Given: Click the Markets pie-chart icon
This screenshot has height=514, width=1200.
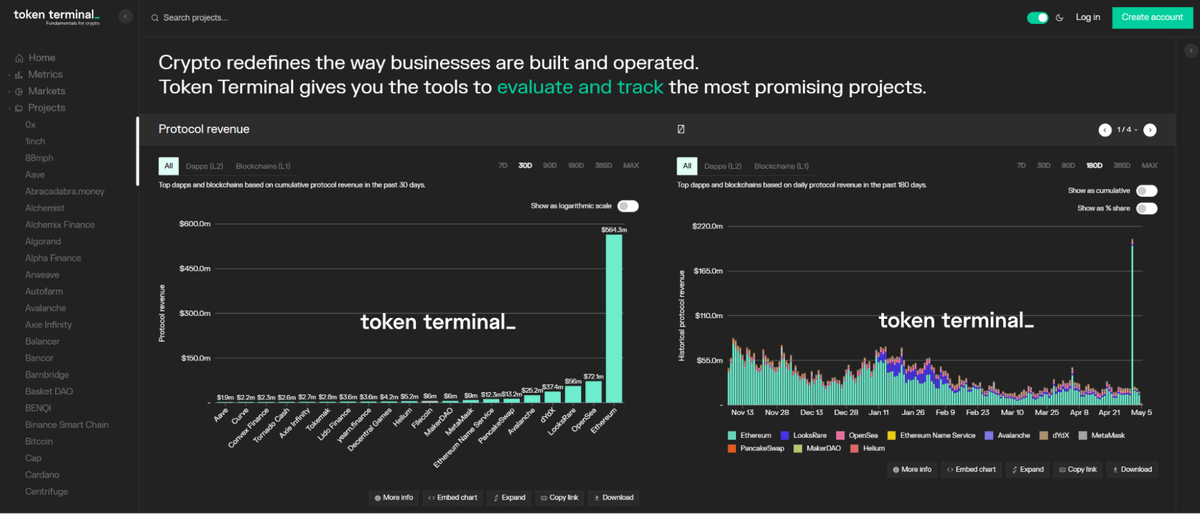Looking at the screenshot, I should tap(19, 91).
